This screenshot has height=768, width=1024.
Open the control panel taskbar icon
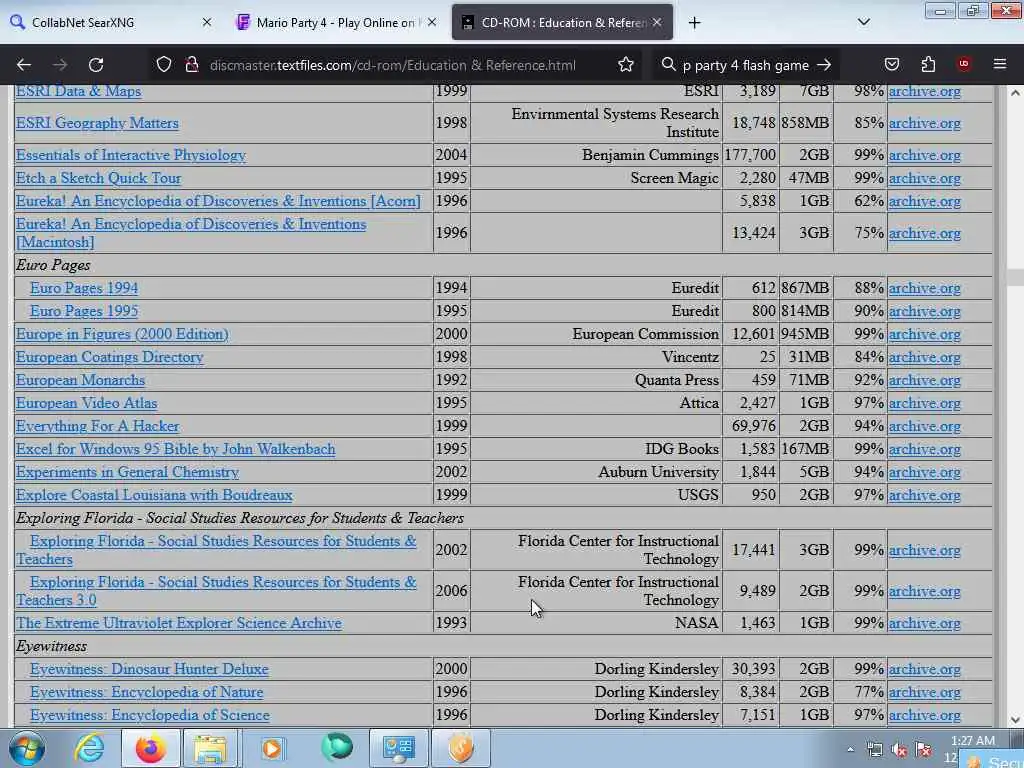pos(398,748)
